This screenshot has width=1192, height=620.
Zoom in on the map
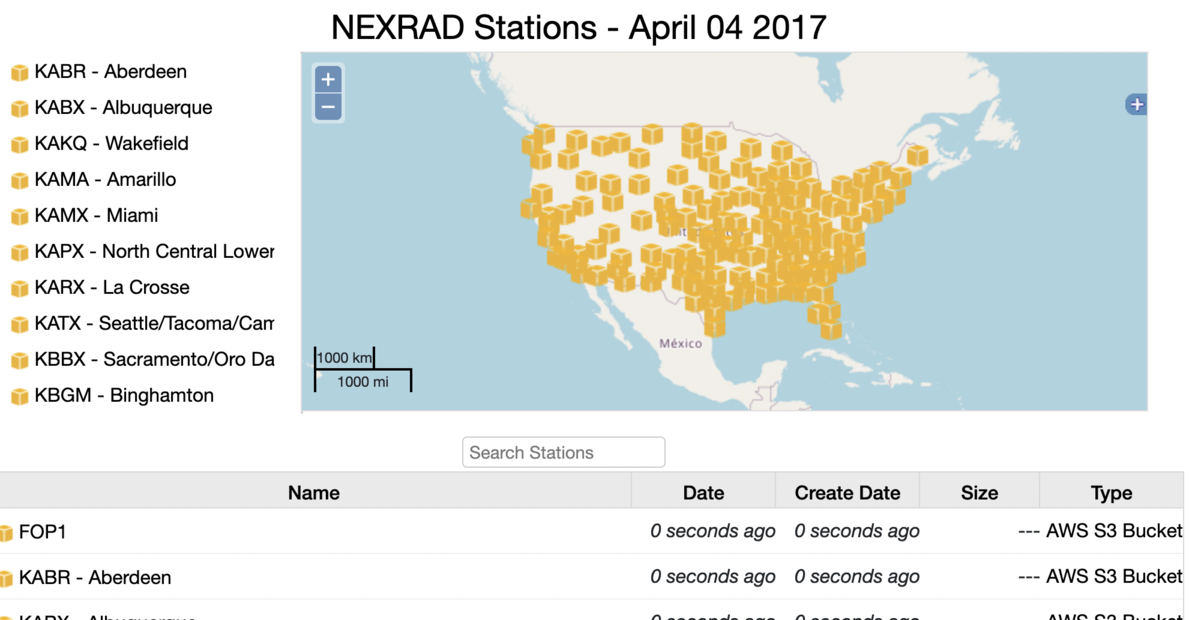click(328, 80)
